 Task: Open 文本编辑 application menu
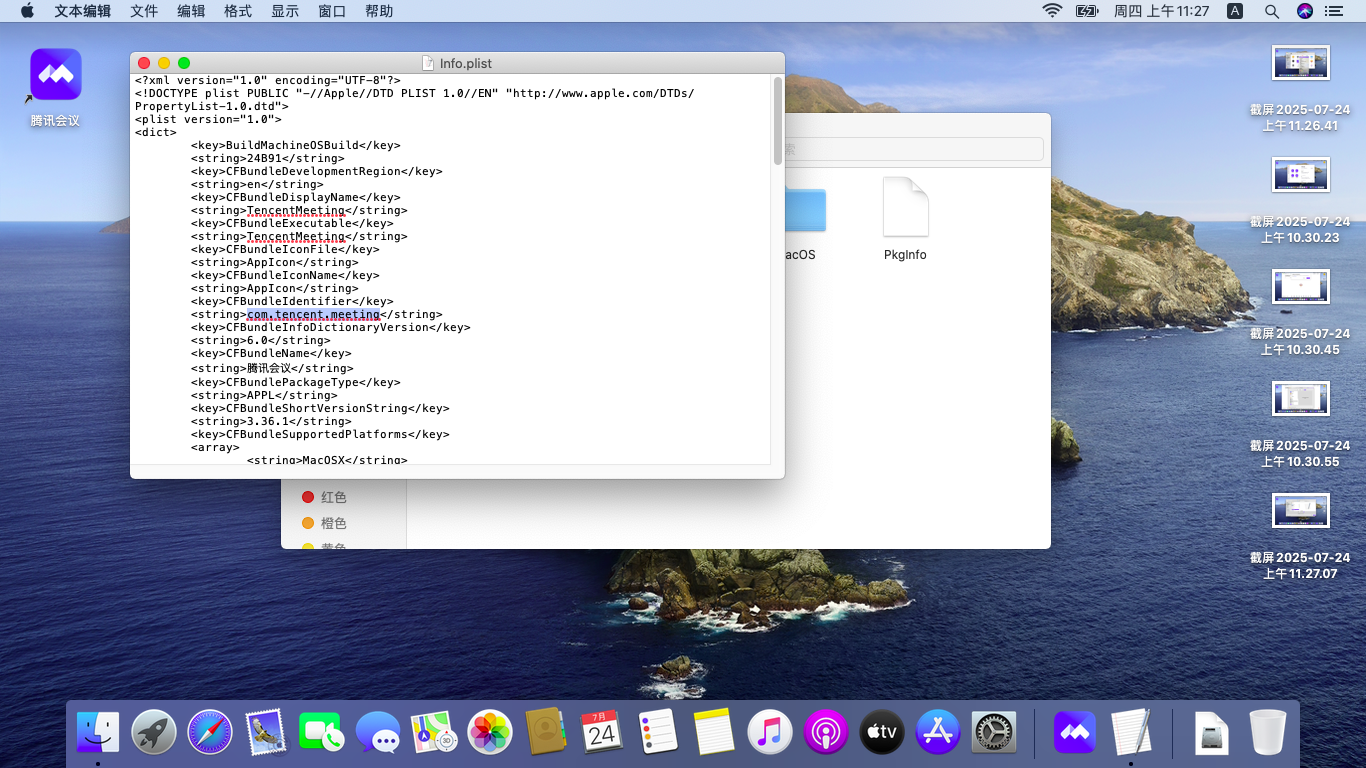pyautogui.click(x=83, y=11)
